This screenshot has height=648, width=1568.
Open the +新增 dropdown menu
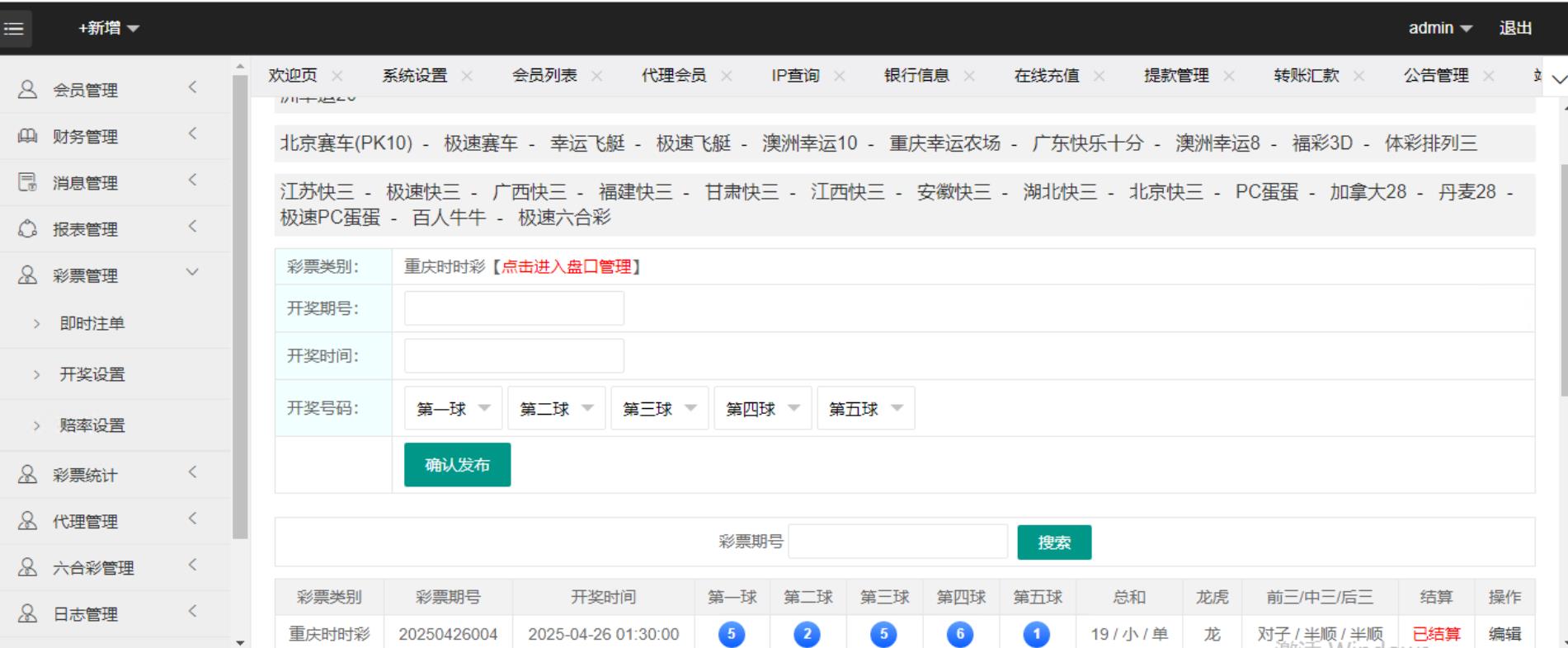click(x=109, y=28)
